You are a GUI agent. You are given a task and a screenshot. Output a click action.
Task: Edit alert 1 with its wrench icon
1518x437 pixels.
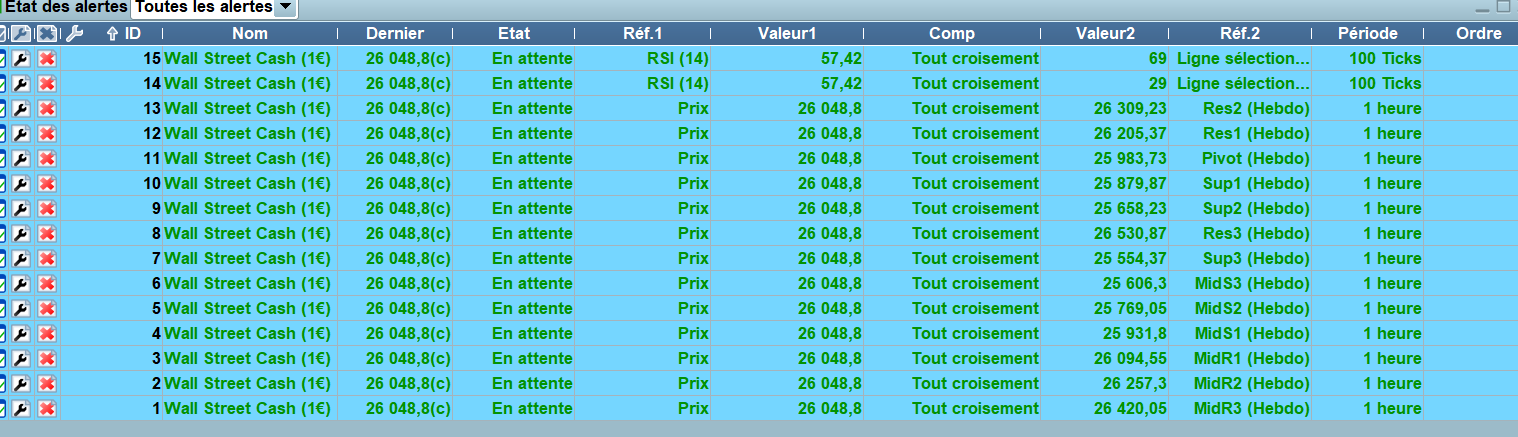tap(20, 409)
